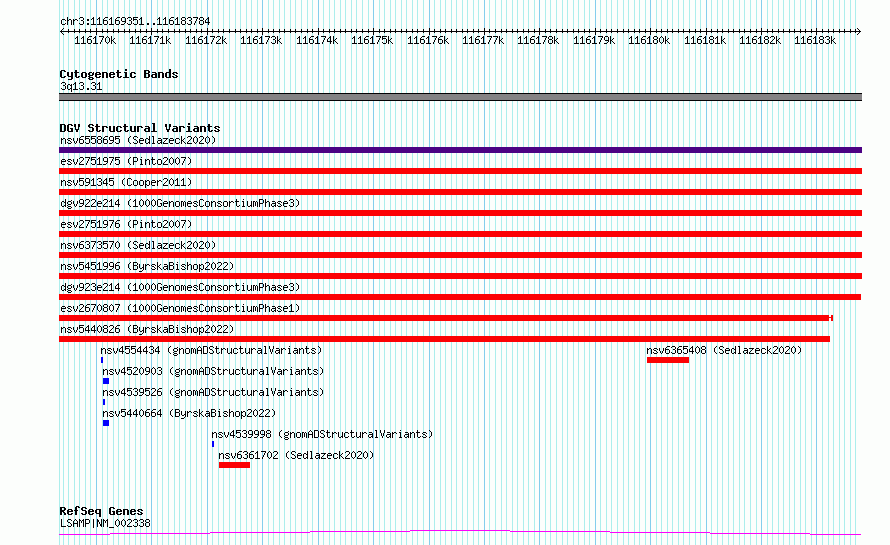The width and height of the screenshot is (890, 545).
Task: Select red bar under dgv923e214
Action: click(460, 297)
